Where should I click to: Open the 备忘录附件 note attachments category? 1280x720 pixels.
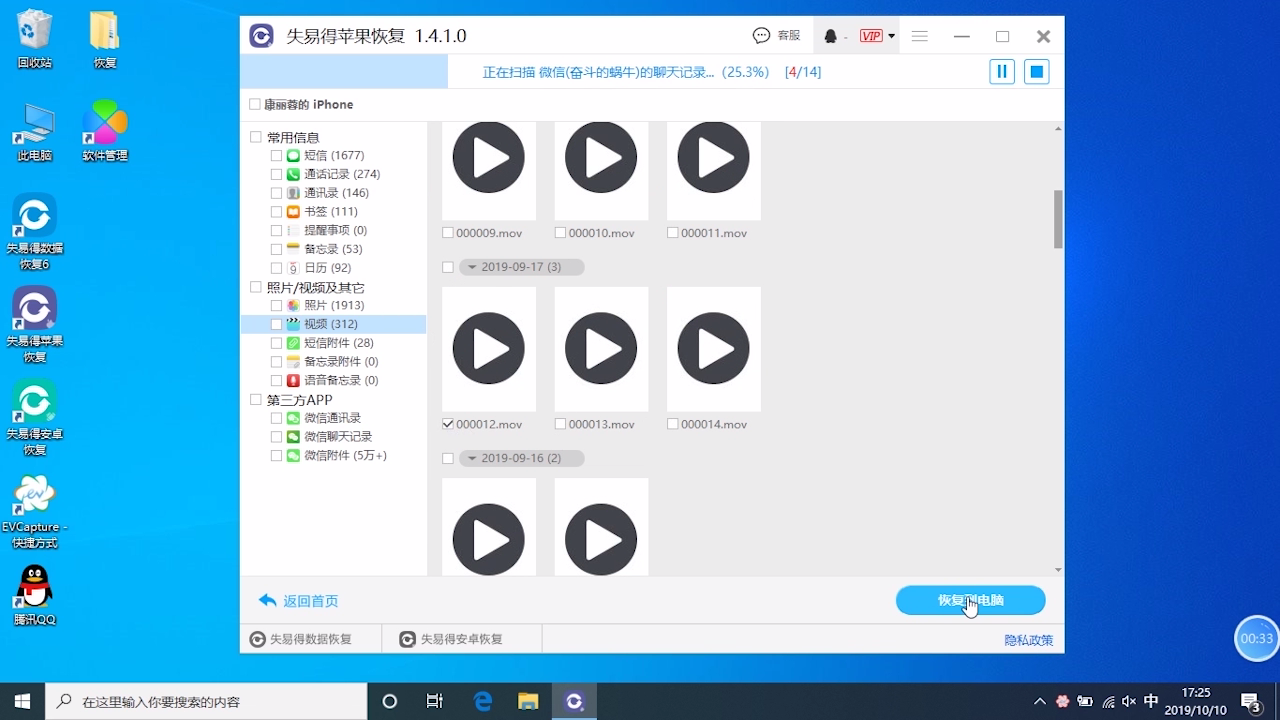point(341,361)
